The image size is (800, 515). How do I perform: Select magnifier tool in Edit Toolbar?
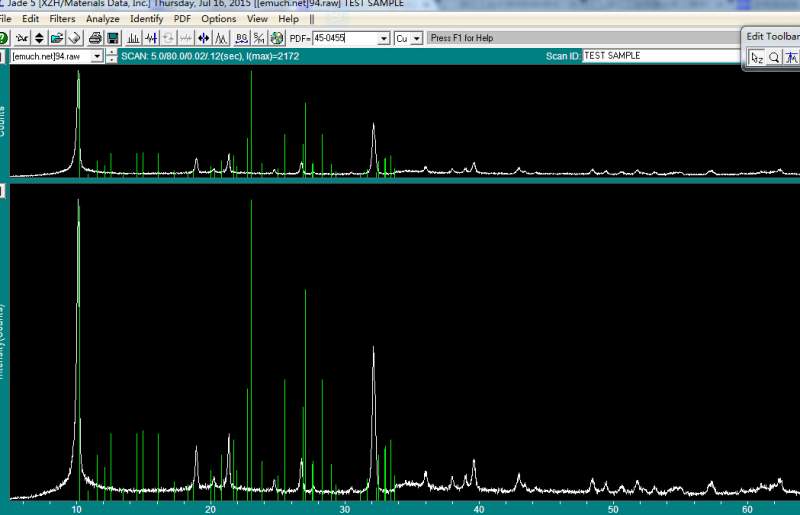tap(774, 58)
